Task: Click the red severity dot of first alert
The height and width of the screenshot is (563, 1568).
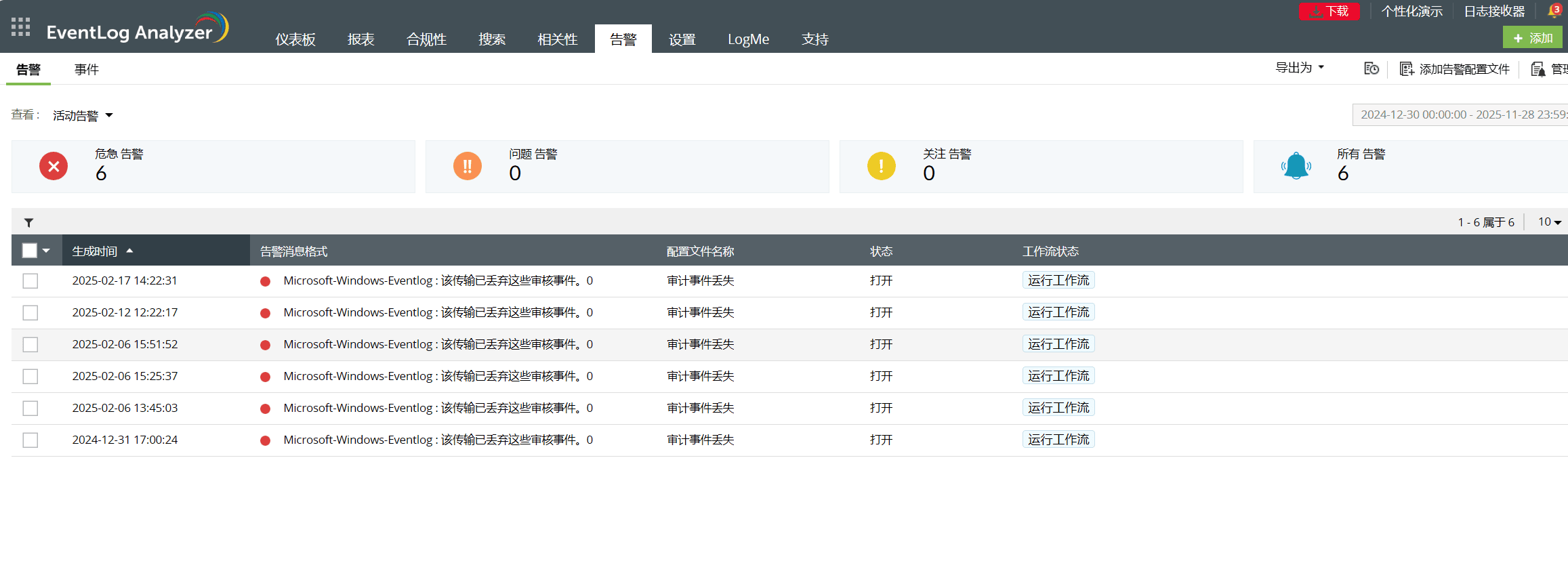Action: 266,281
